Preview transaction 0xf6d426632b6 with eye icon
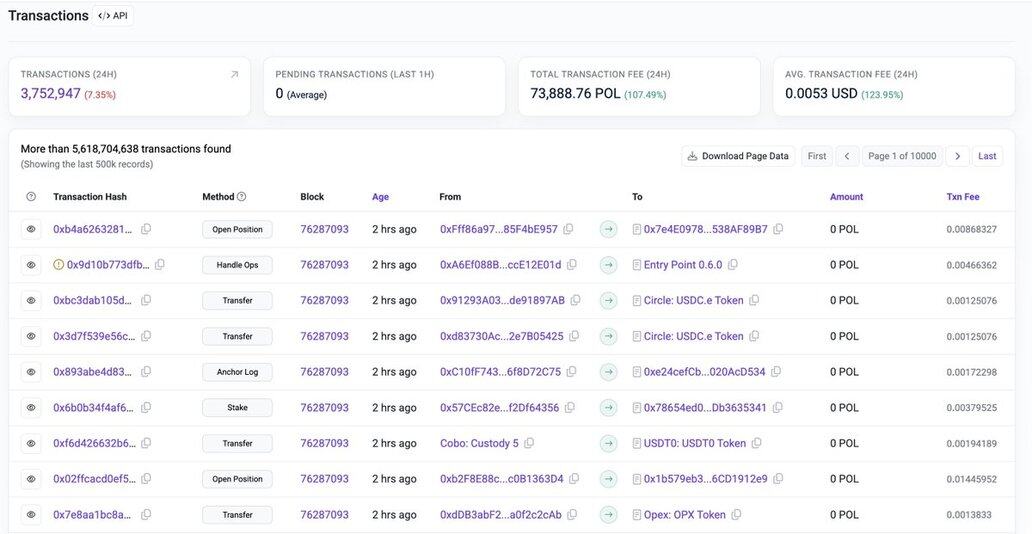This screenshot has height=534, width=1032. click(31, 443)
